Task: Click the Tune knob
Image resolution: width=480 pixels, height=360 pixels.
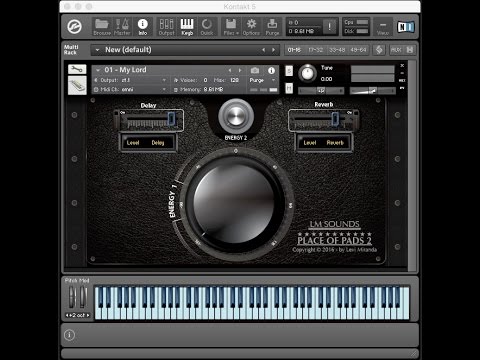Action: (307, 73)
